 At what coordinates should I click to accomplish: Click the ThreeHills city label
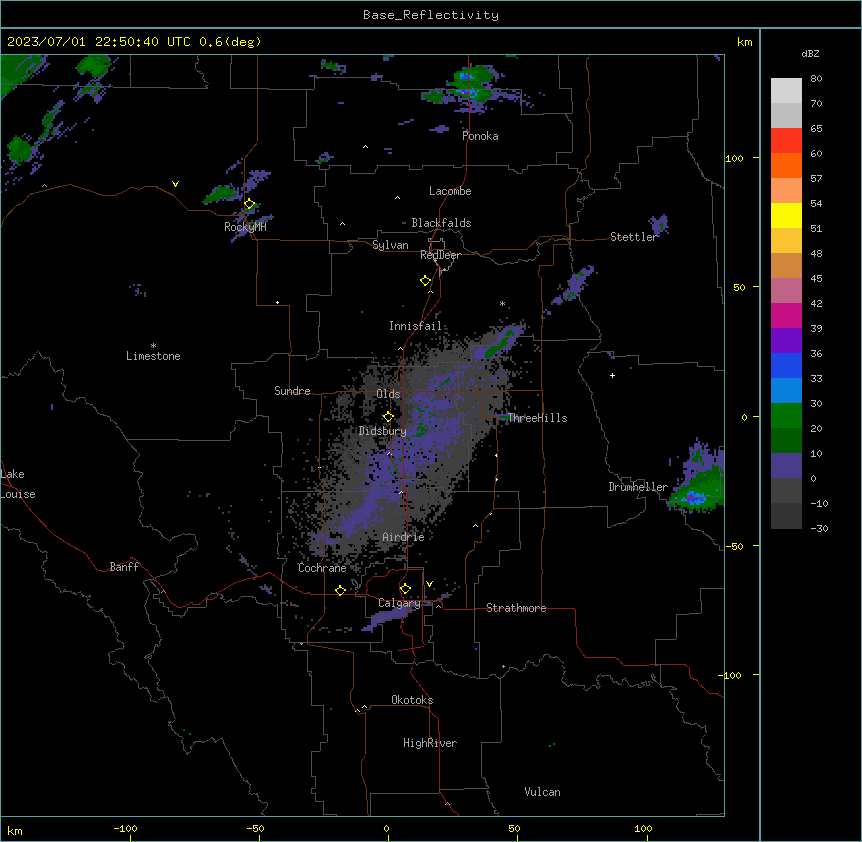point(537,418)
